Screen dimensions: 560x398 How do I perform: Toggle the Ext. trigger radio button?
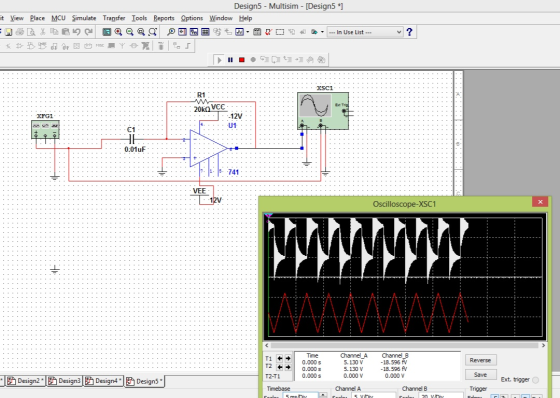click(x=535, y=380)
